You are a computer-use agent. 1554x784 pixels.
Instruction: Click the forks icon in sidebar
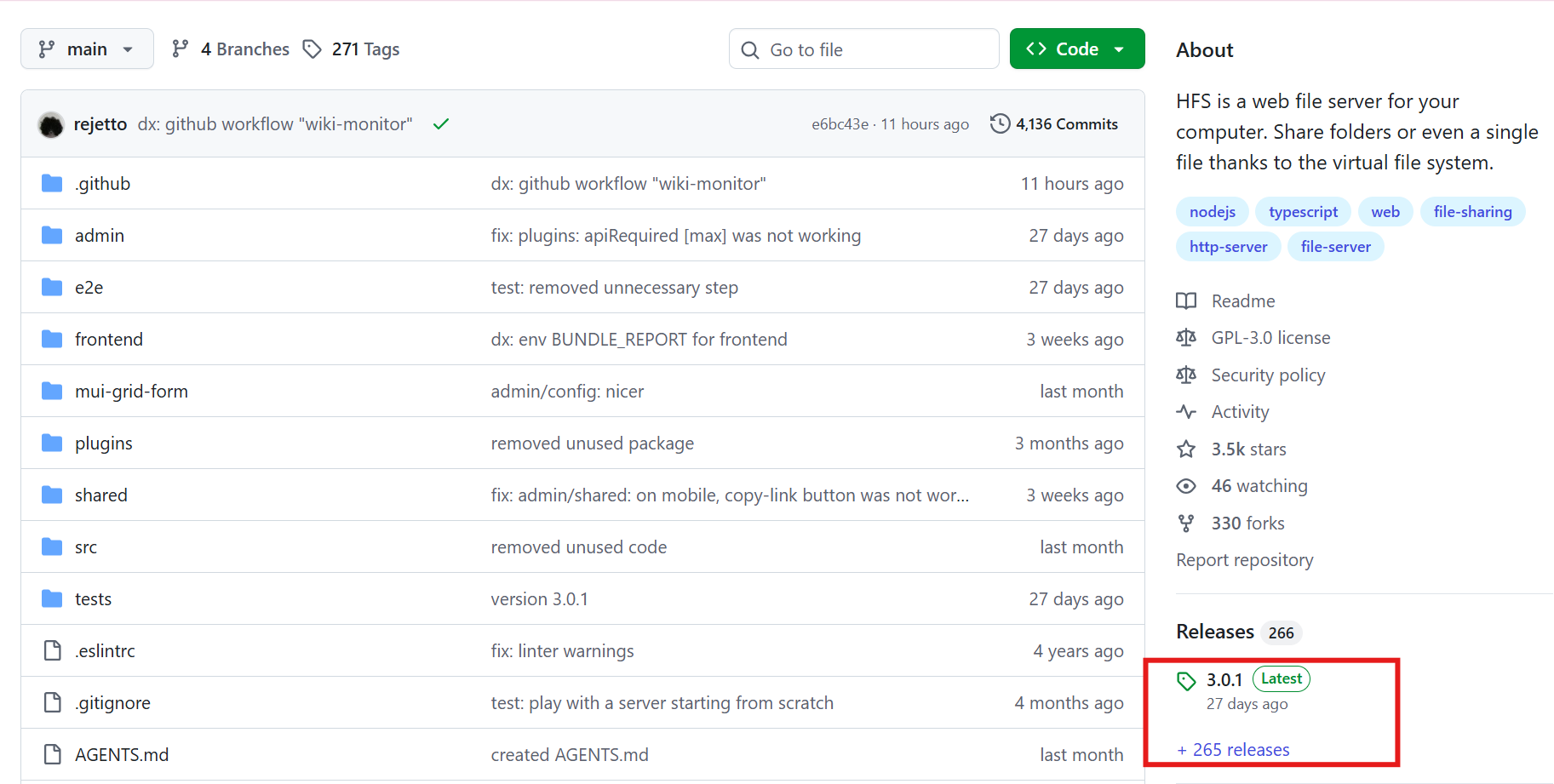click(x=1186, y=524)
